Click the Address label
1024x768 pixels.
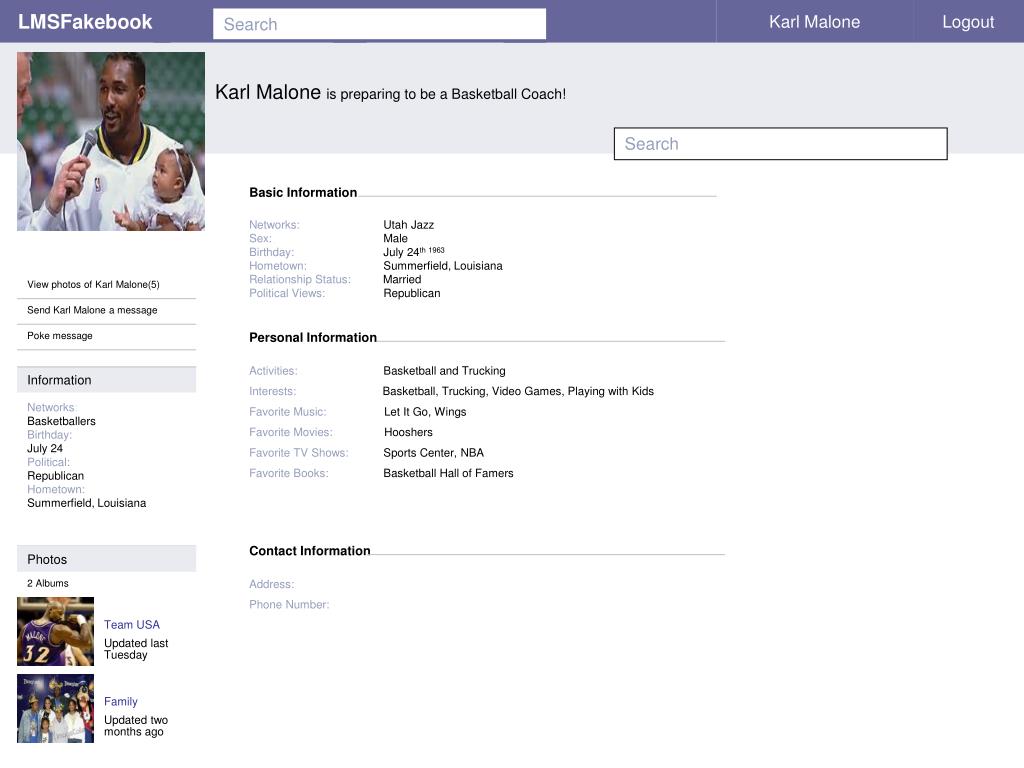click(272, 584)
